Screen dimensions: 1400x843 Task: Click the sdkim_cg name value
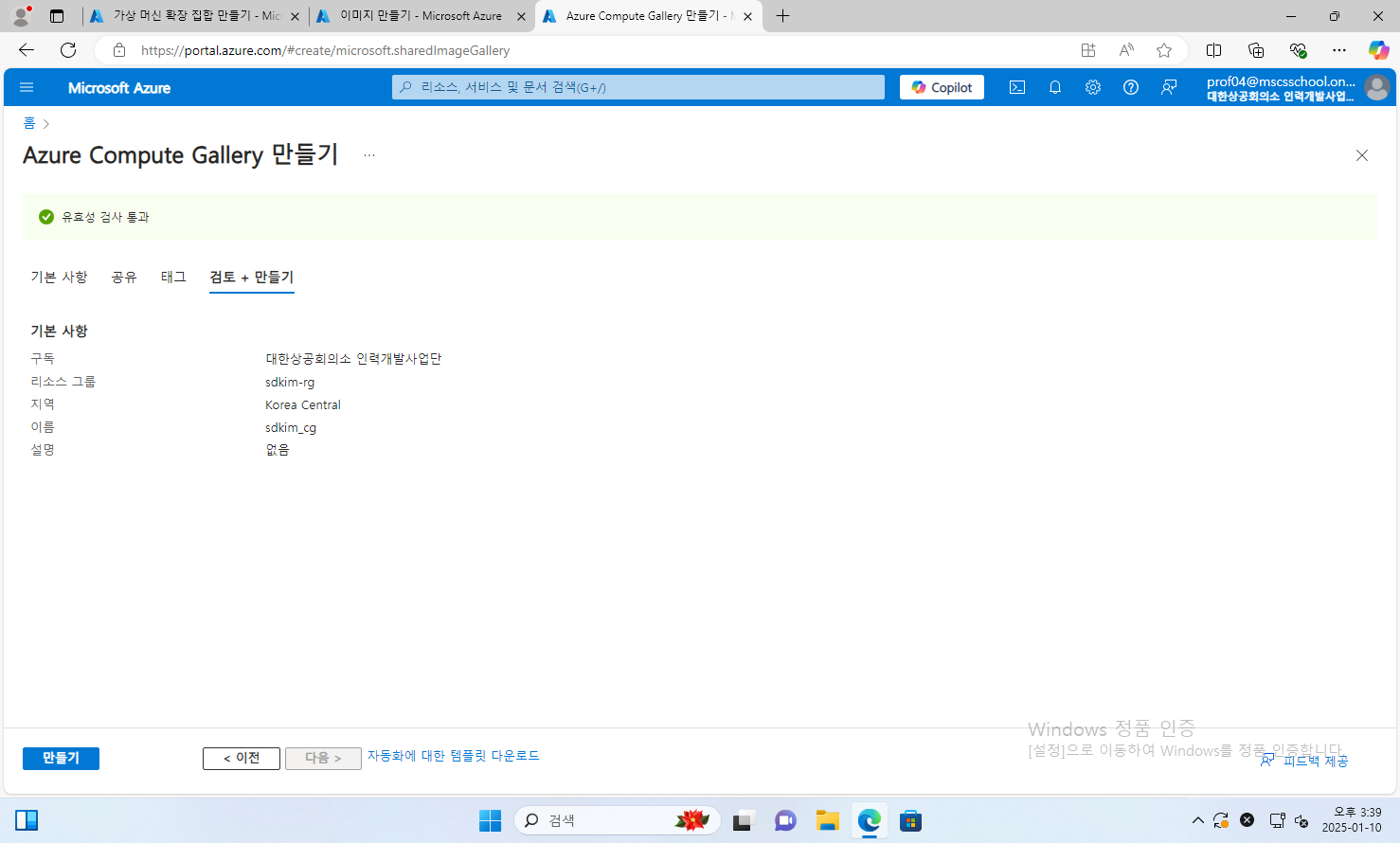pyautogui.click(x=291, y=427)
